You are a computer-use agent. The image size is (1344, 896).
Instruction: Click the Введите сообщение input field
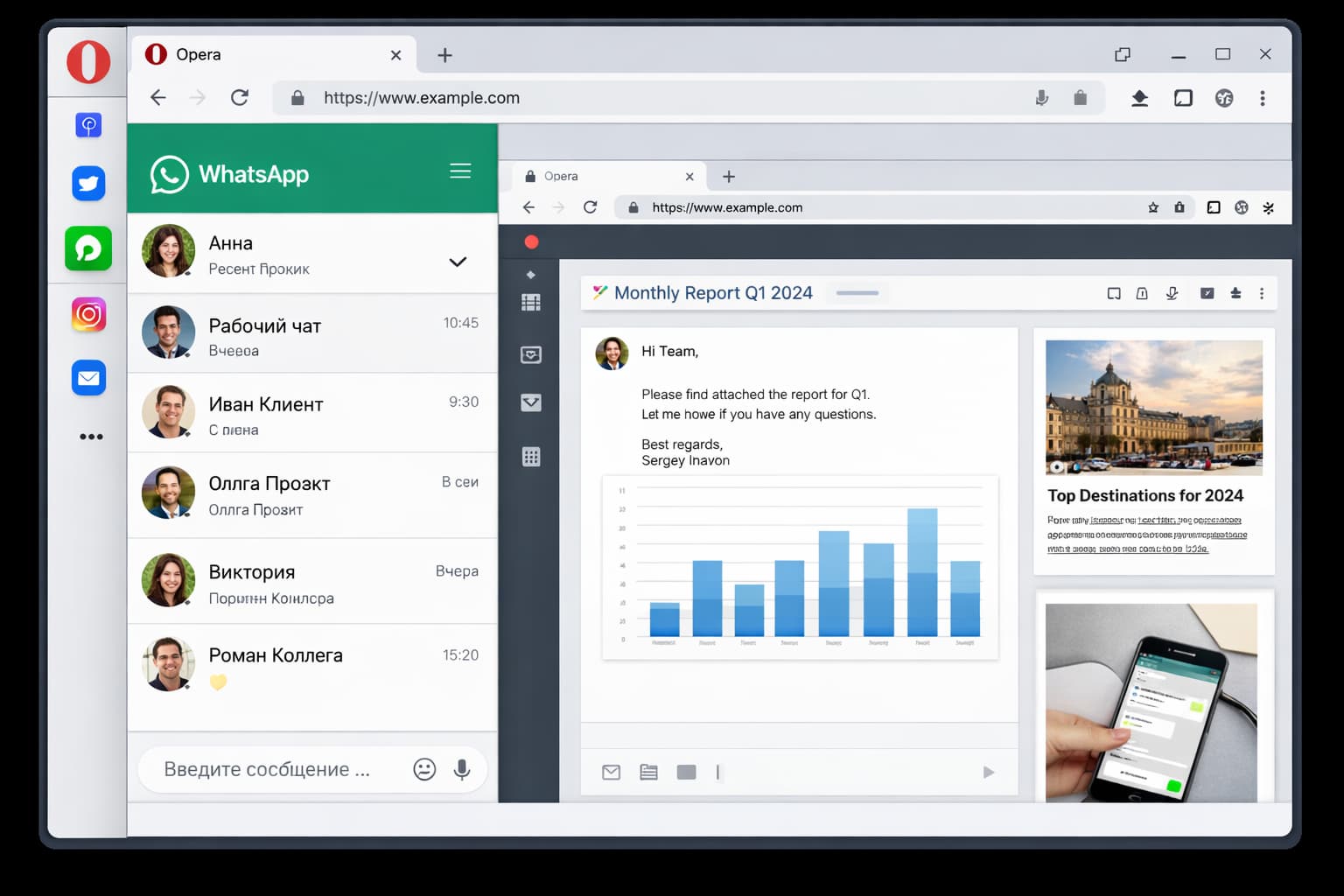271,769
